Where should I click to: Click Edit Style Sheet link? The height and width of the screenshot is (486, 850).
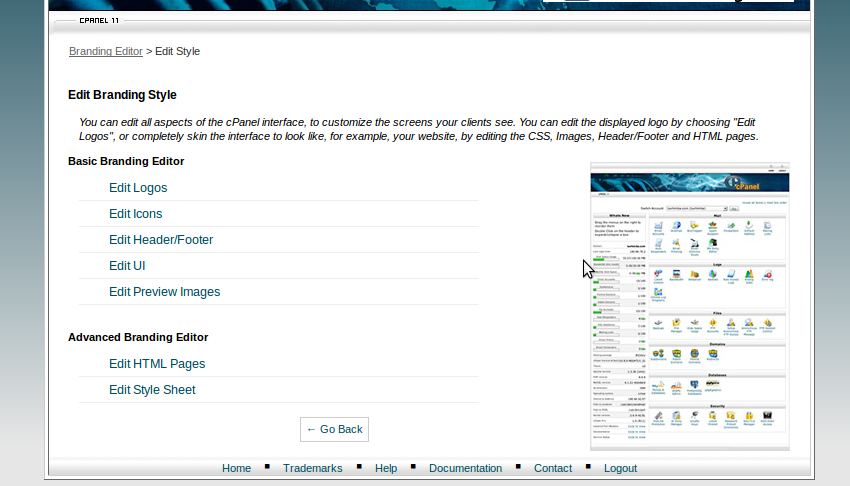[152, 390]
